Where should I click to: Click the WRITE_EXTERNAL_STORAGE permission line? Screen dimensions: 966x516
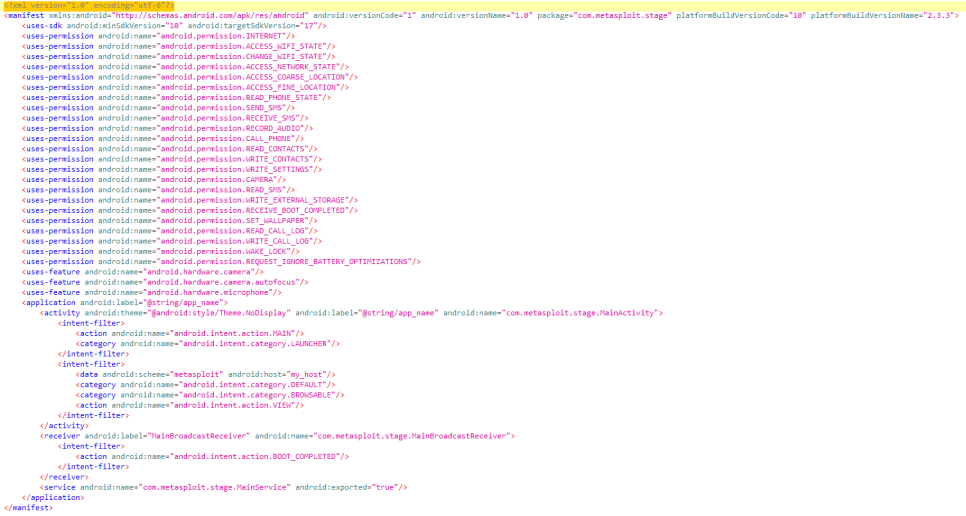pyautogui.click(x=190, y=200)
